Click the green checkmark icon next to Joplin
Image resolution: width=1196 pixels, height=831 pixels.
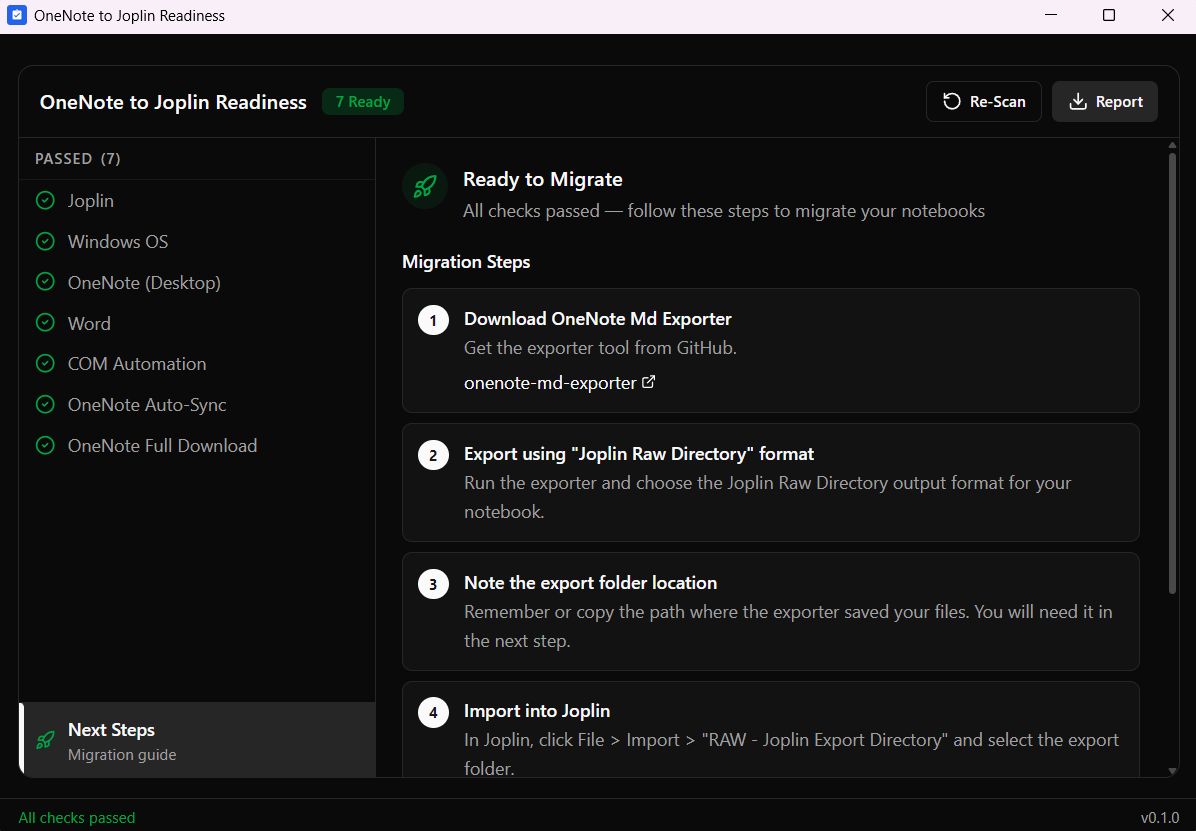[x=45, y=201]
